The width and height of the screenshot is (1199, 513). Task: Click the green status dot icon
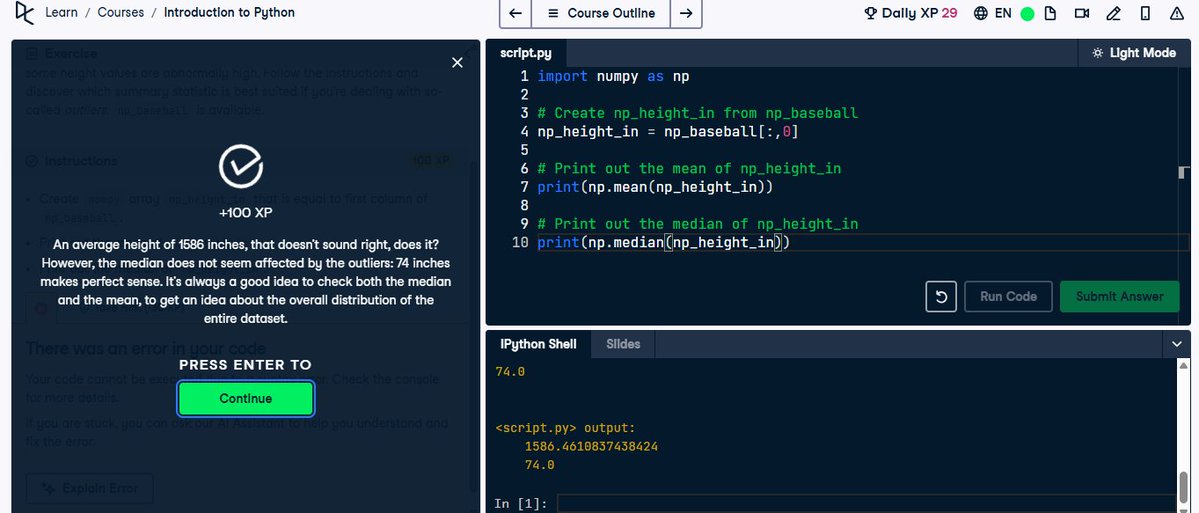coord(1027,14)
